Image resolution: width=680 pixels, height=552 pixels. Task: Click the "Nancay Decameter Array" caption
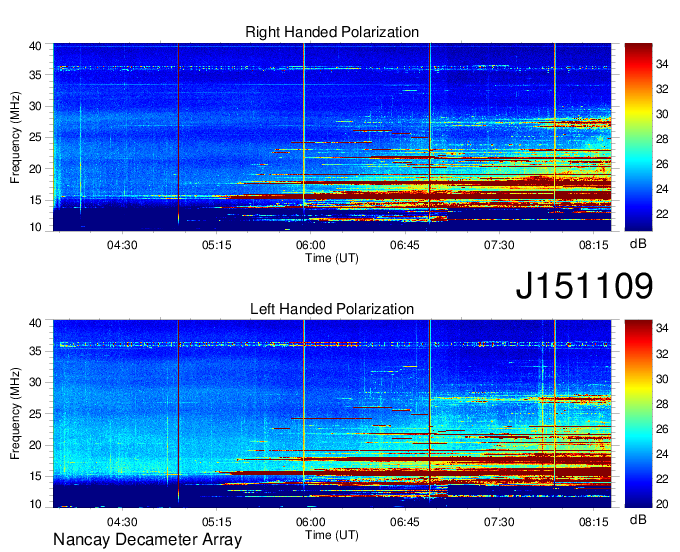click(x=147, y=539)
